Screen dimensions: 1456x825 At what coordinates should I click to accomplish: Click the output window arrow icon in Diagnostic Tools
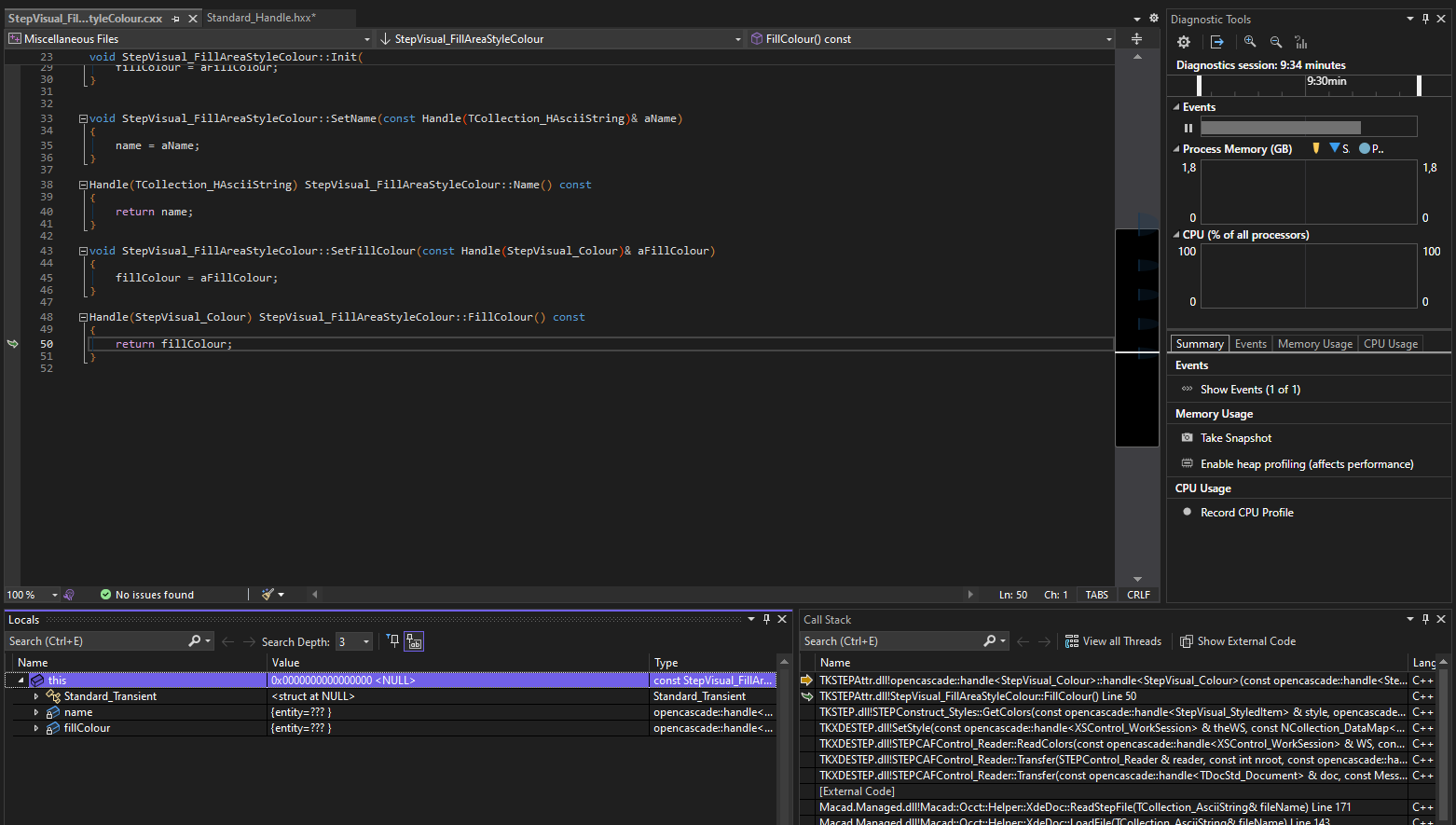(1216, 42)
